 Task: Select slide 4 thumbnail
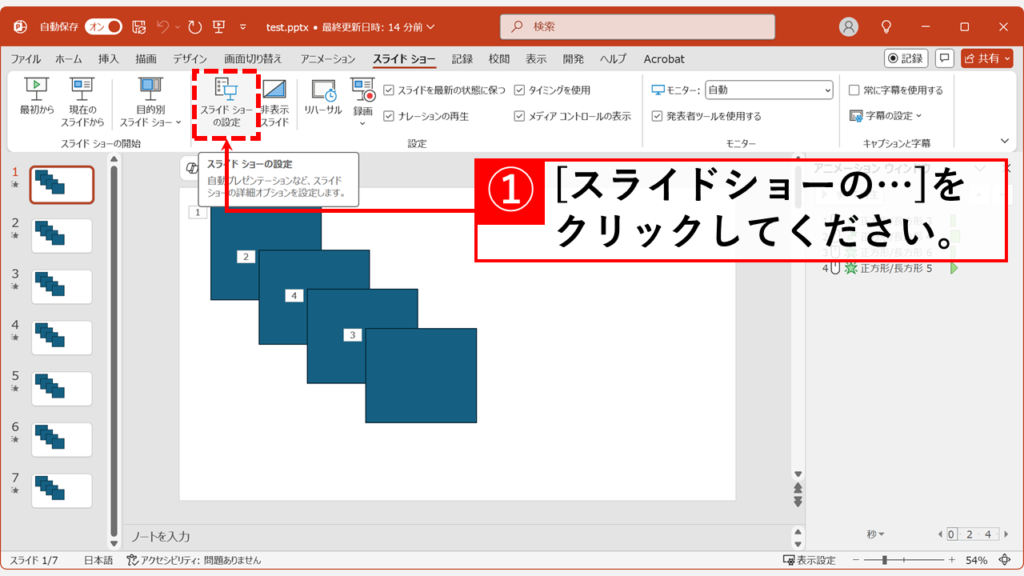pos(62,338)
